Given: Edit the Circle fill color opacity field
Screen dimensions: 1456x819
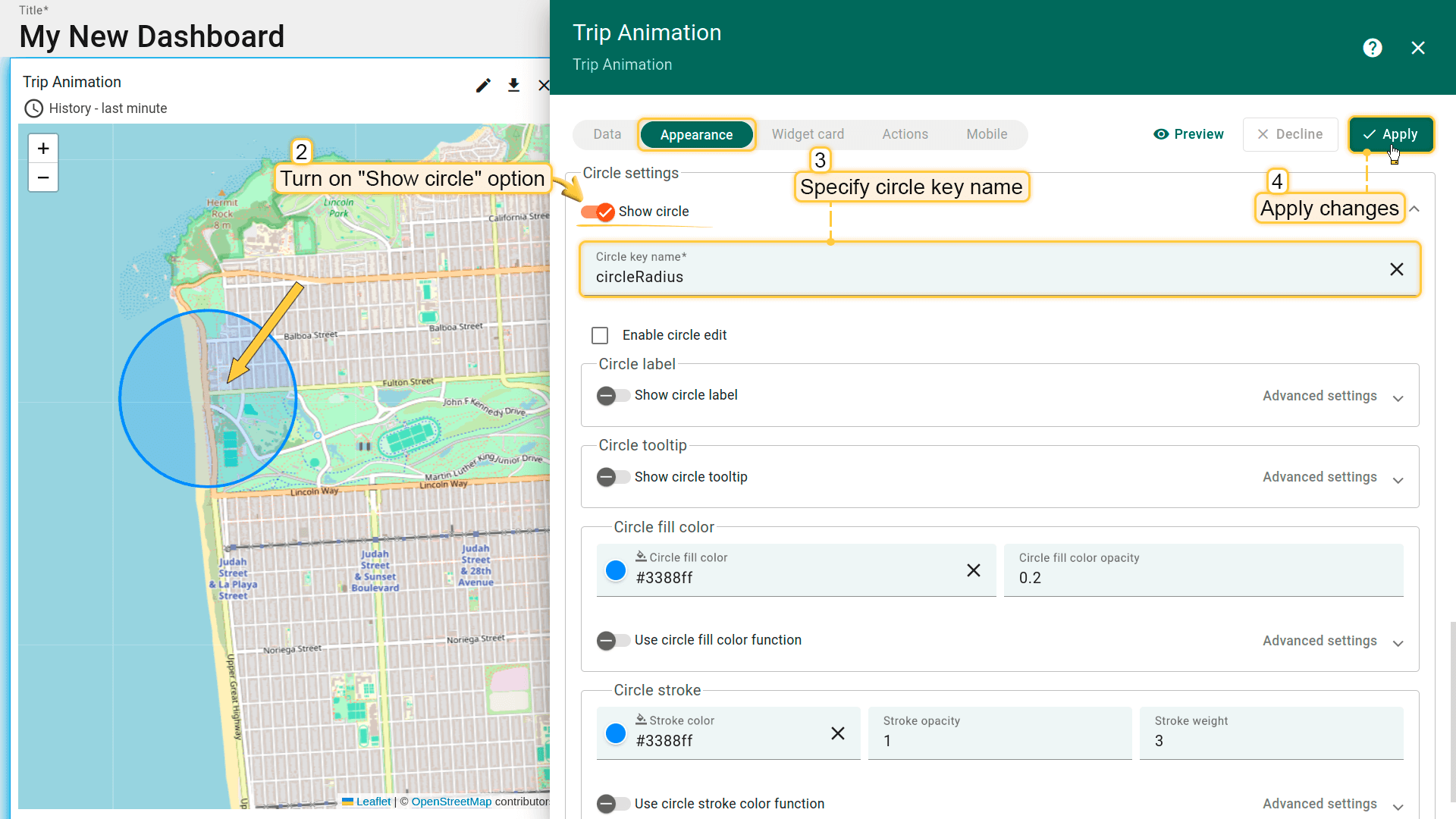Looking at the screenshot, I should pos(1203,570).
